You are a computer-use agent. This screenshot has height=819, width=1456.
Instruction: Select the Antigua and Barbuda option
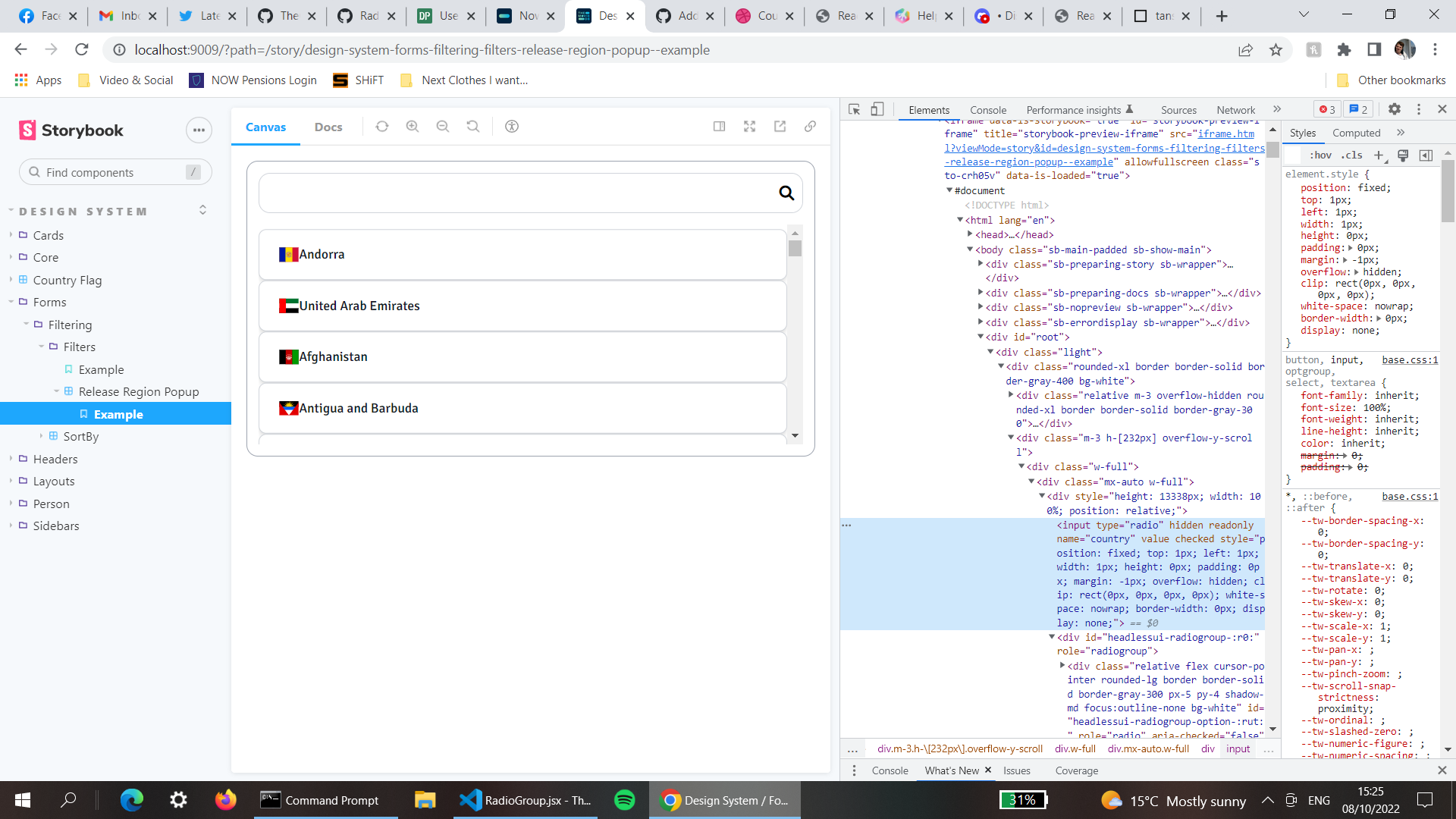point(522,408)
